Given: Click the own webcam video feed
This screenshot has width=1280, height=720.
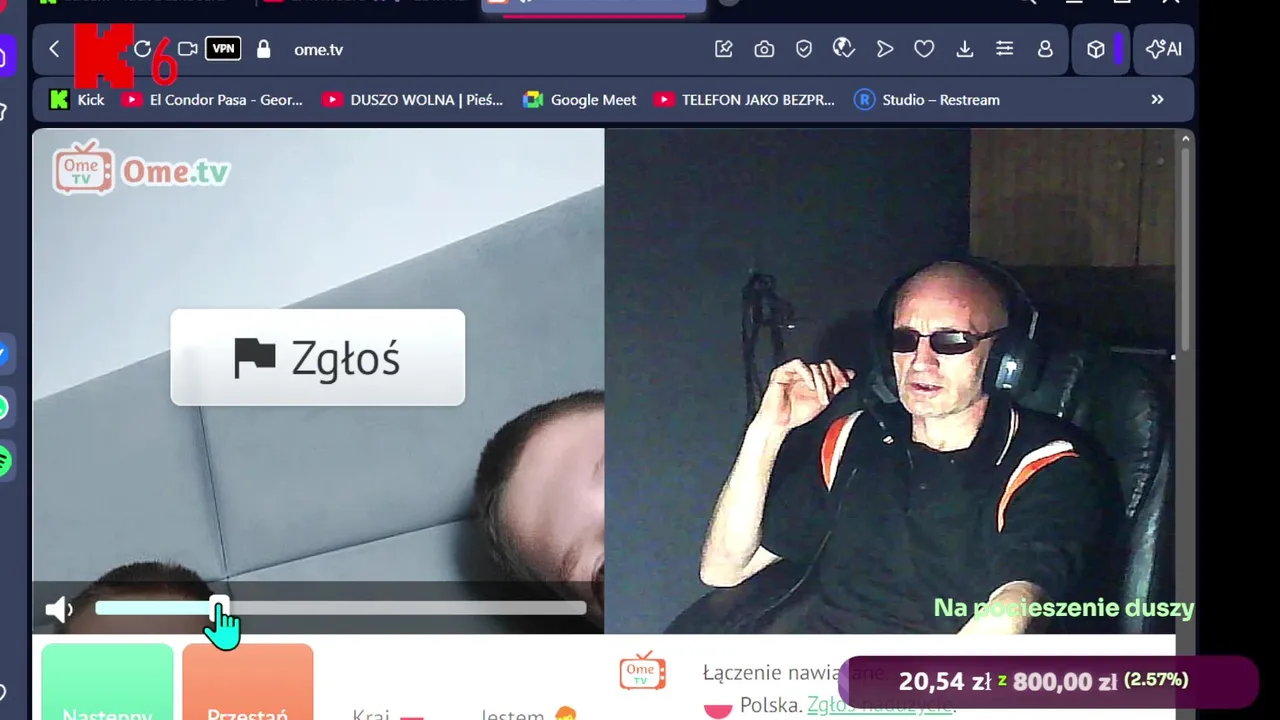Looking at the screenshot, I should click(x=890, y=381).
